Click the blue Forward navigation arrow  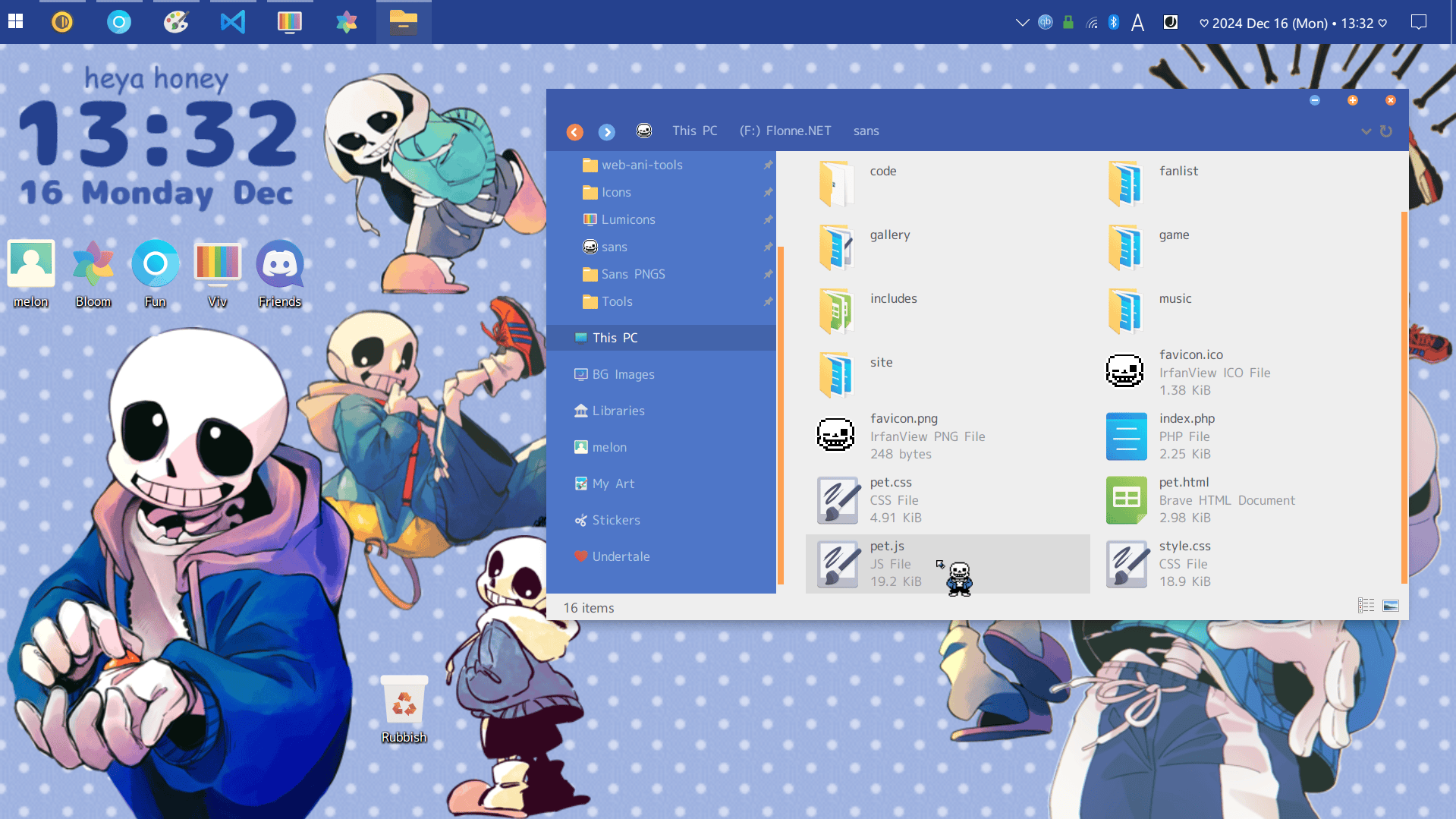(606, 132)
